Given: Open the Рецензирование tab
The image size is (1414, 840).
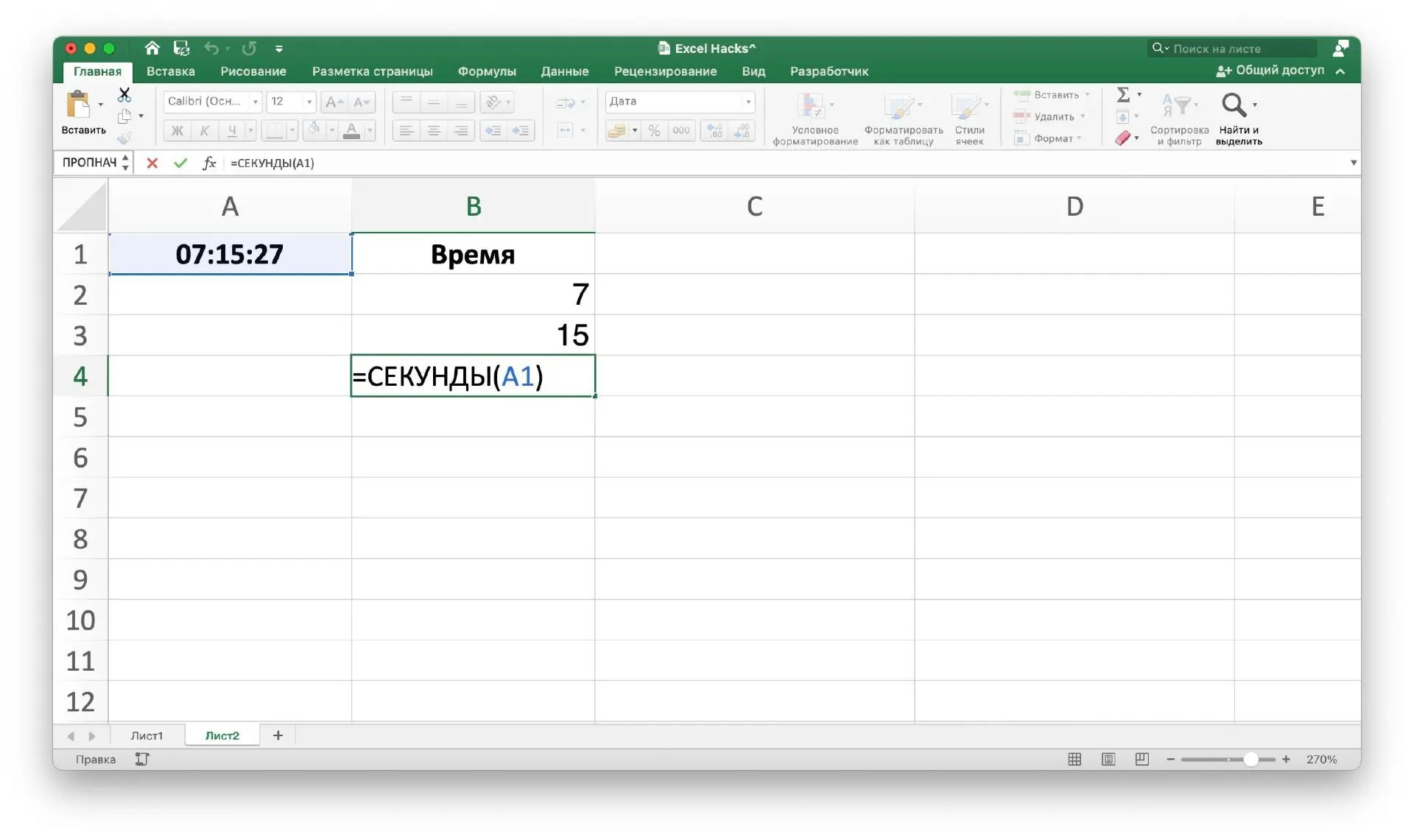Looking at the screenshot, I should click(665, 71).
